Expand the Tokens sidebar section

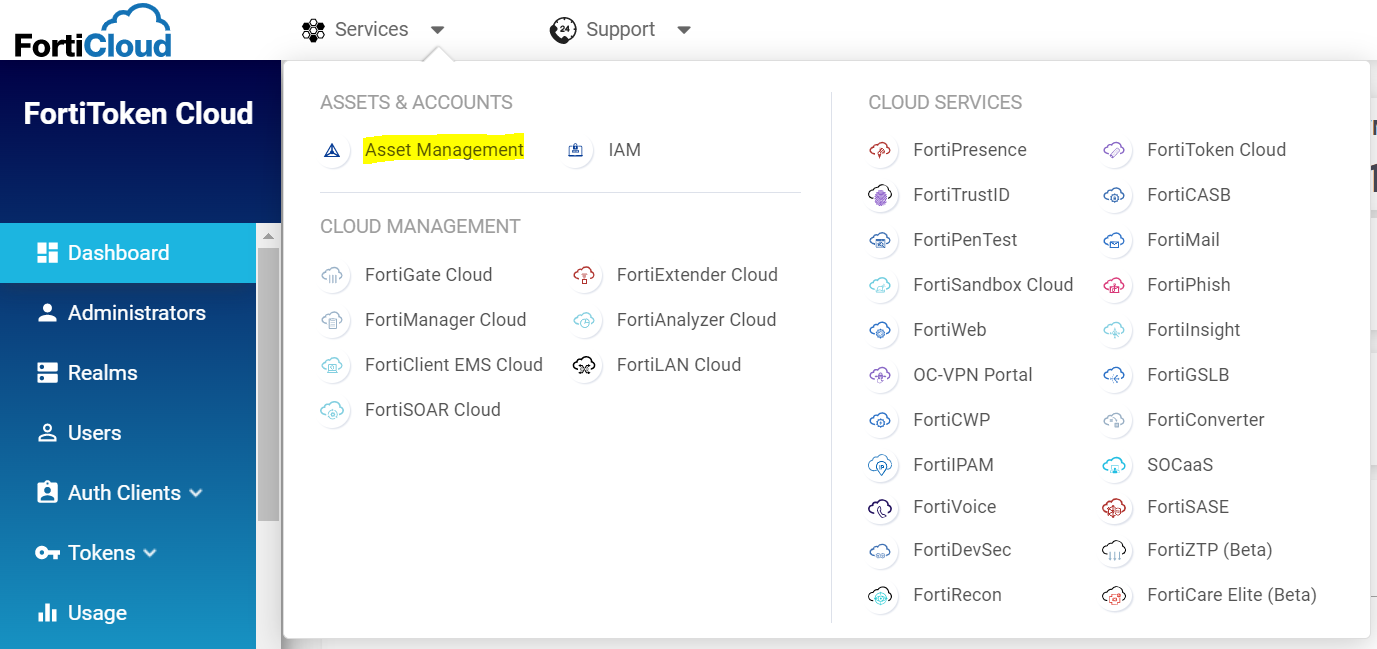(100, 552)
